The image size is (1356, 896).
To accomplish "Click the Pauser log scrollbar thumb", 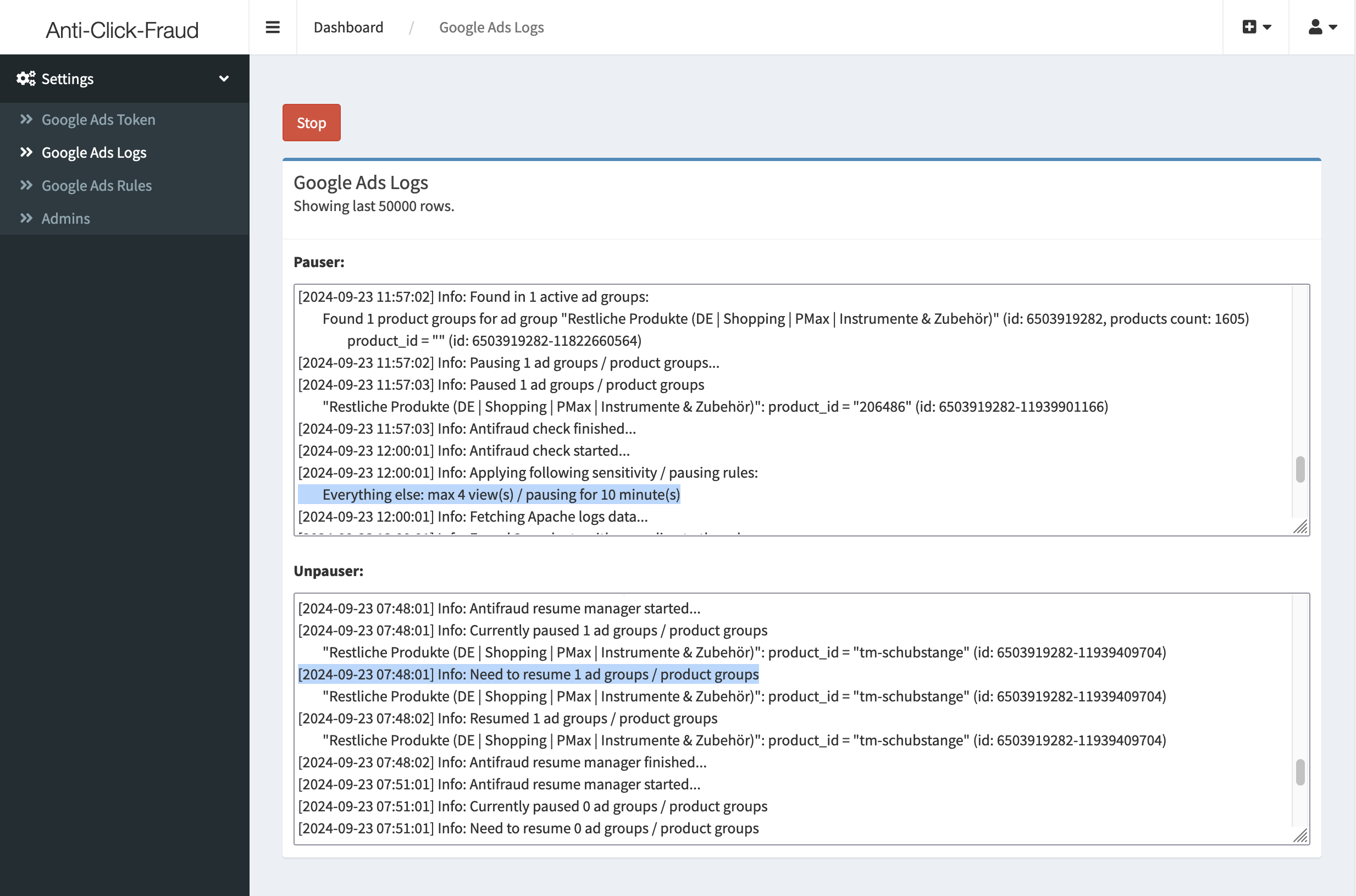I will (1300, 469).
